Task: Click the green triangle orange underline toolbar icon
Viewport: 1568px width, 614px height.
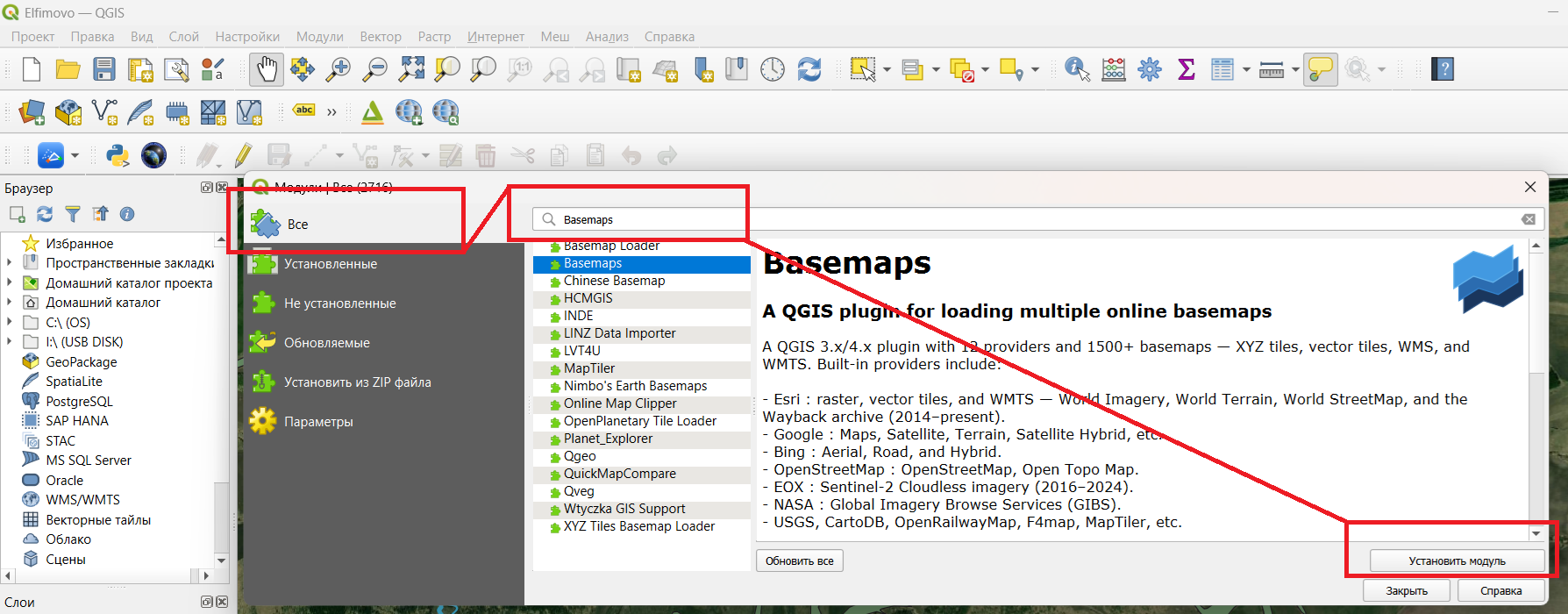Action: [373, 112]
